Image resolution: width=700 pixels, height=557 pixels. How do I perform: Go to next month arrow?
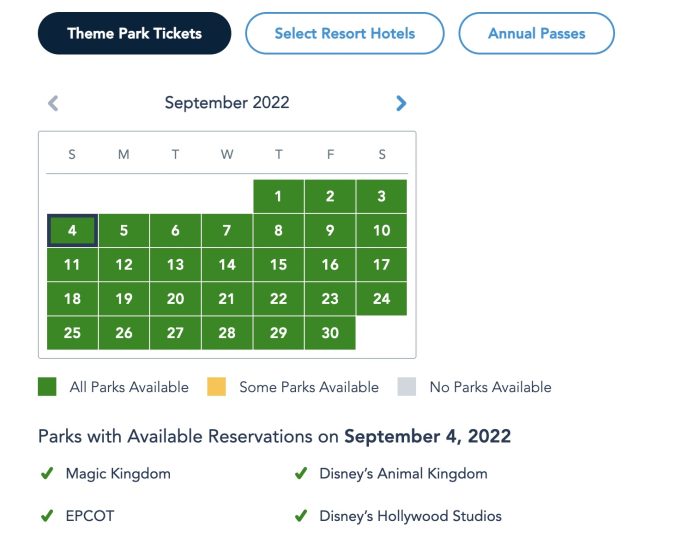tap(401, 103)
